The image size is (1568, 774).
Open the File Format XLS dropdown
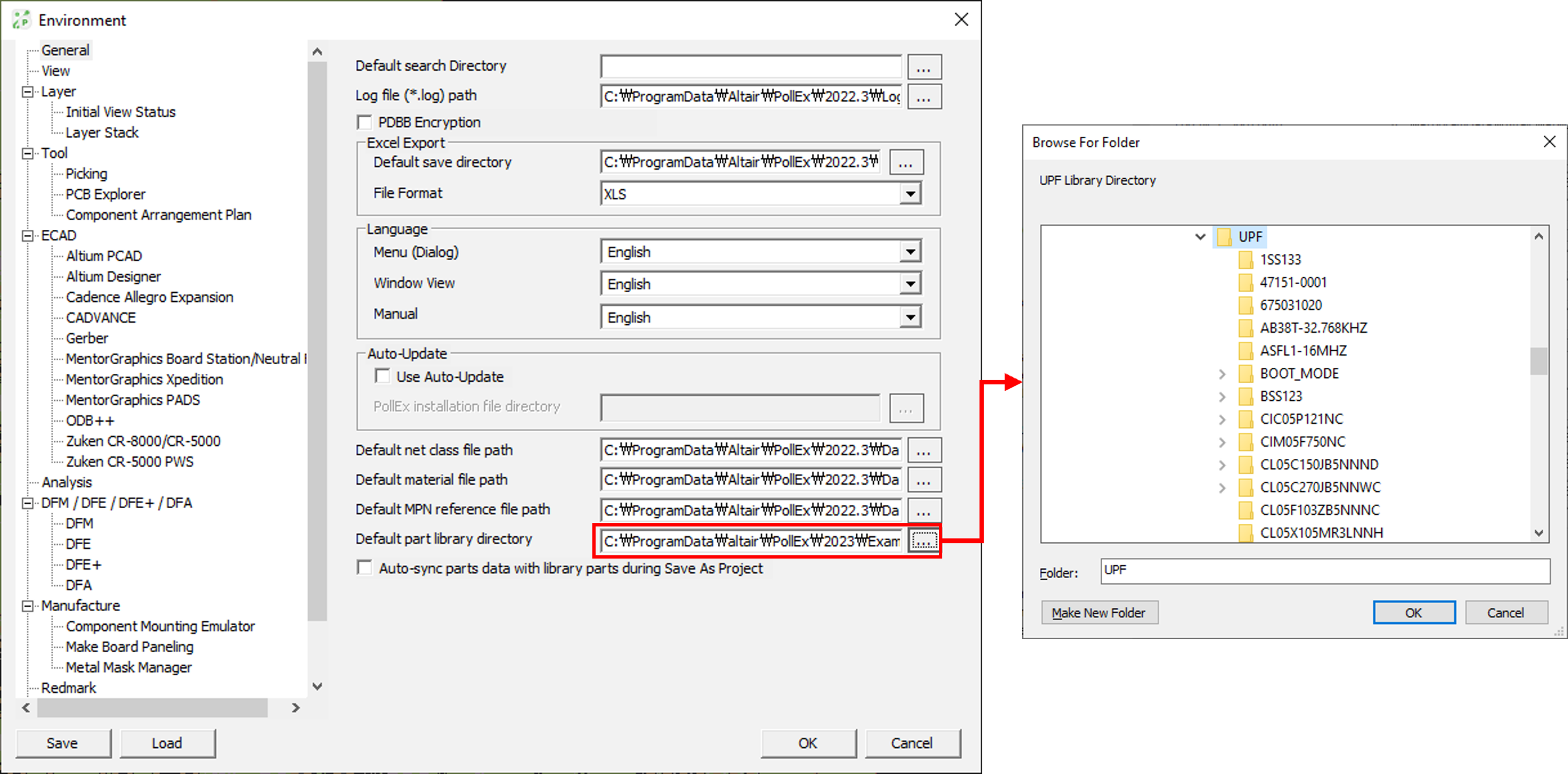click(910, 194)
